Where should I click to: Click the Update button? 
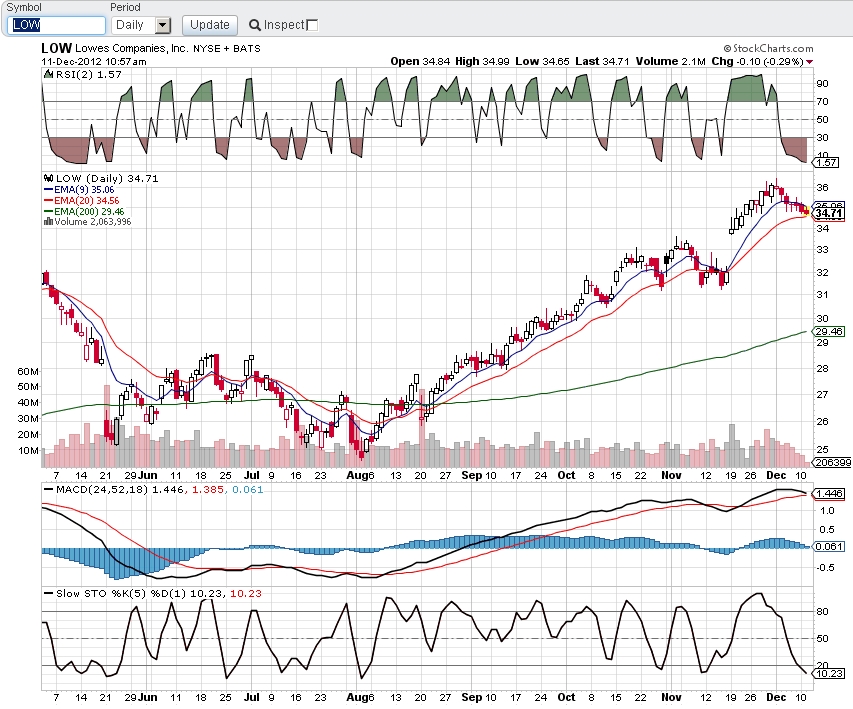coord(210,25)
